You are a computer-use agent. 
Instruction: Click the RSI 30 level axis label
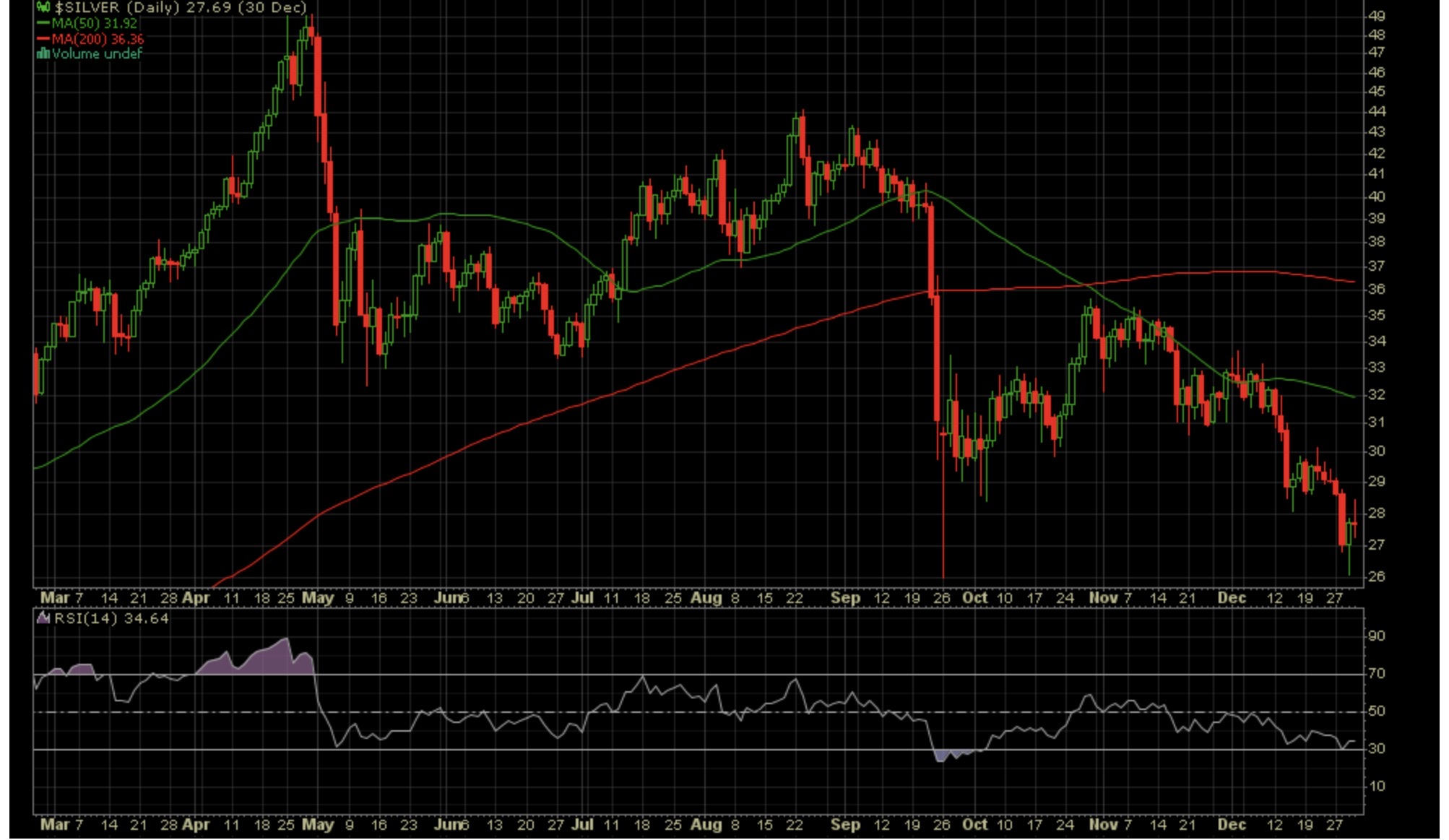point(1376,748)
